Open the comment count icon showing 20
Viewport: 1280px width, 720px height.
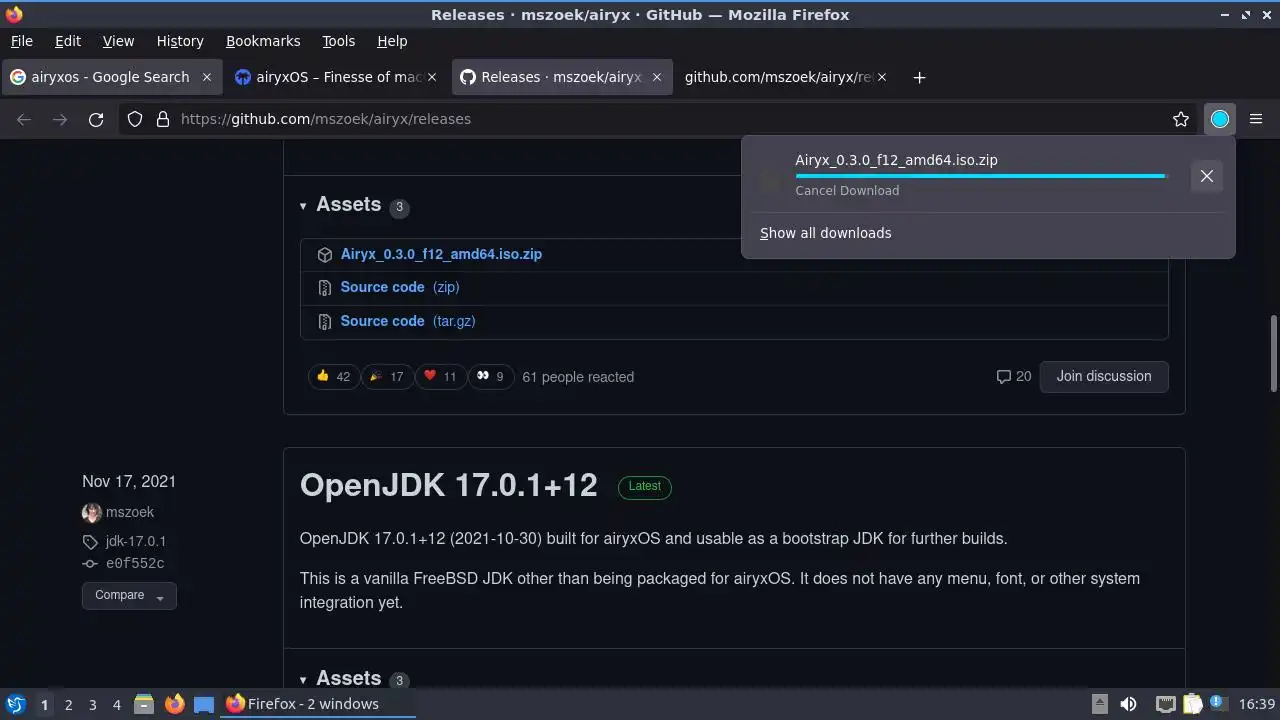1014,376
